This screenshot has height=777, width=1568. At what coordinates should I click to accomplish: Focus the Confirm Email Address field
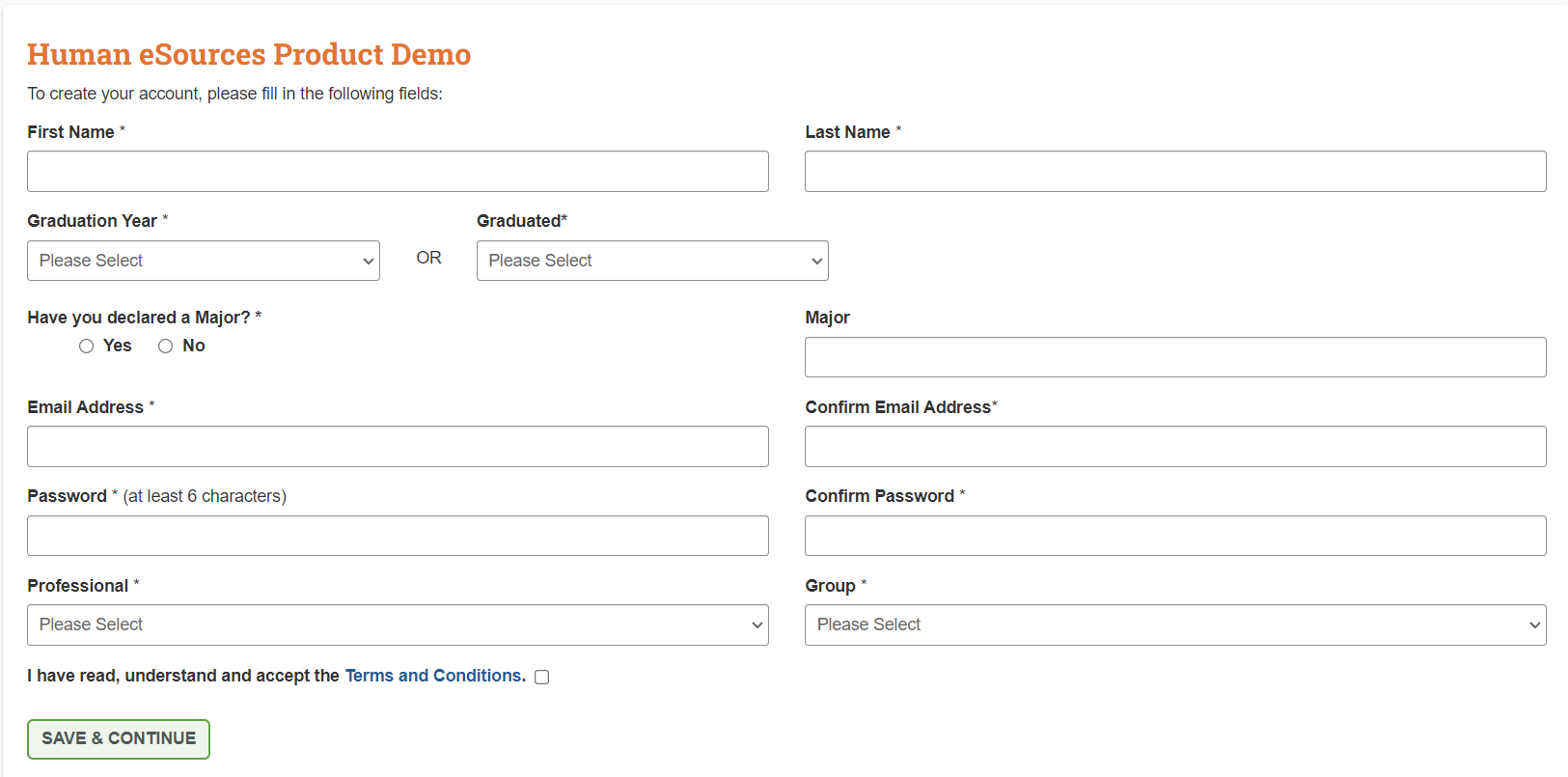[1175, 446]
